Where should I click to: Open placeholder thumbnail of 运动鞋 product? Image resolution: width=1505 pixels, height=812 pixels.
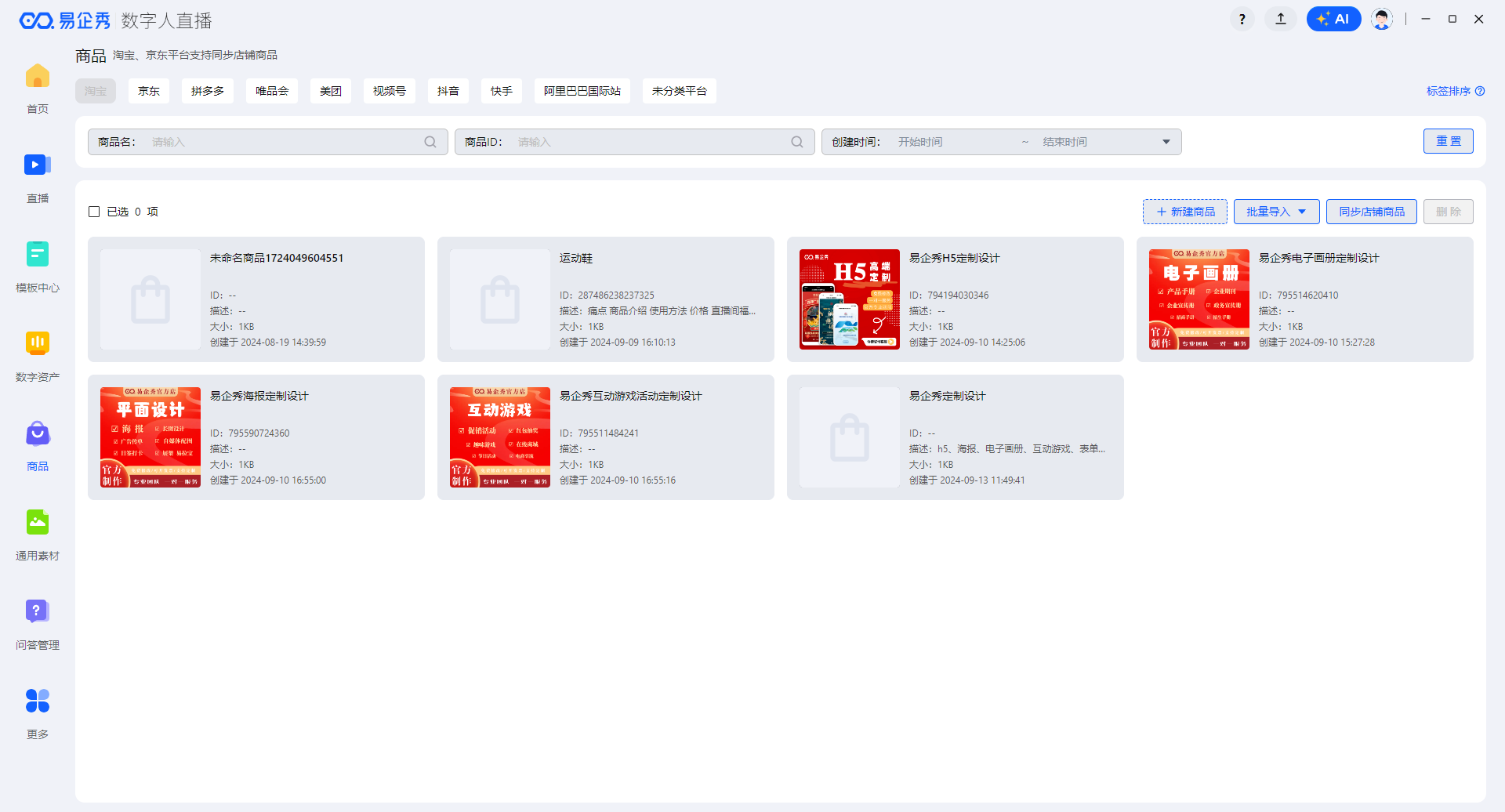tap(500, 299)
